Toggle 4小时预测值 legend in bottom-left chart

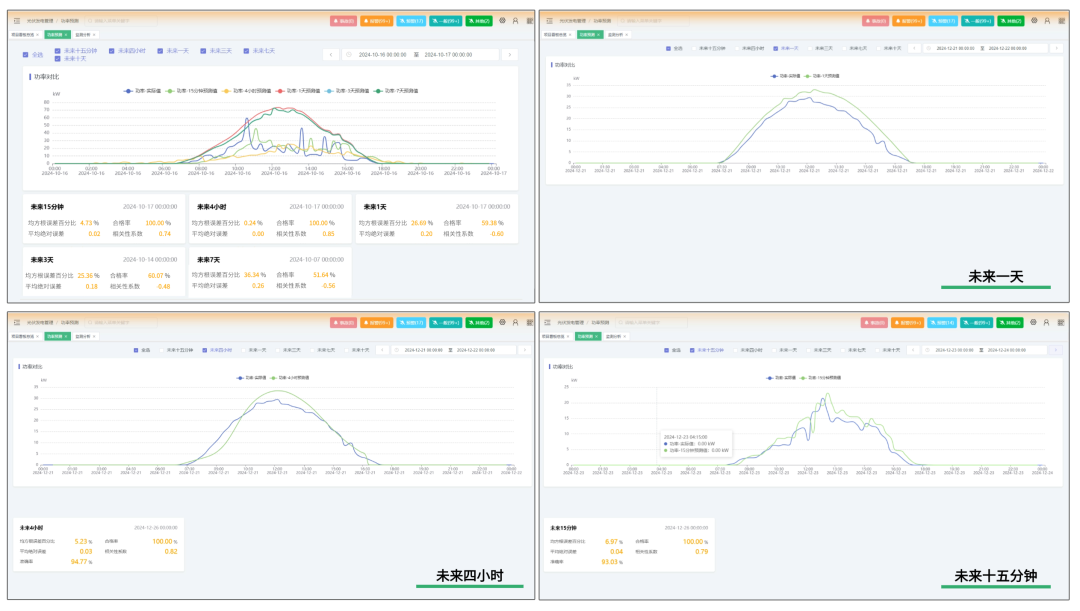pyautogui.click(x=290, y=377)
